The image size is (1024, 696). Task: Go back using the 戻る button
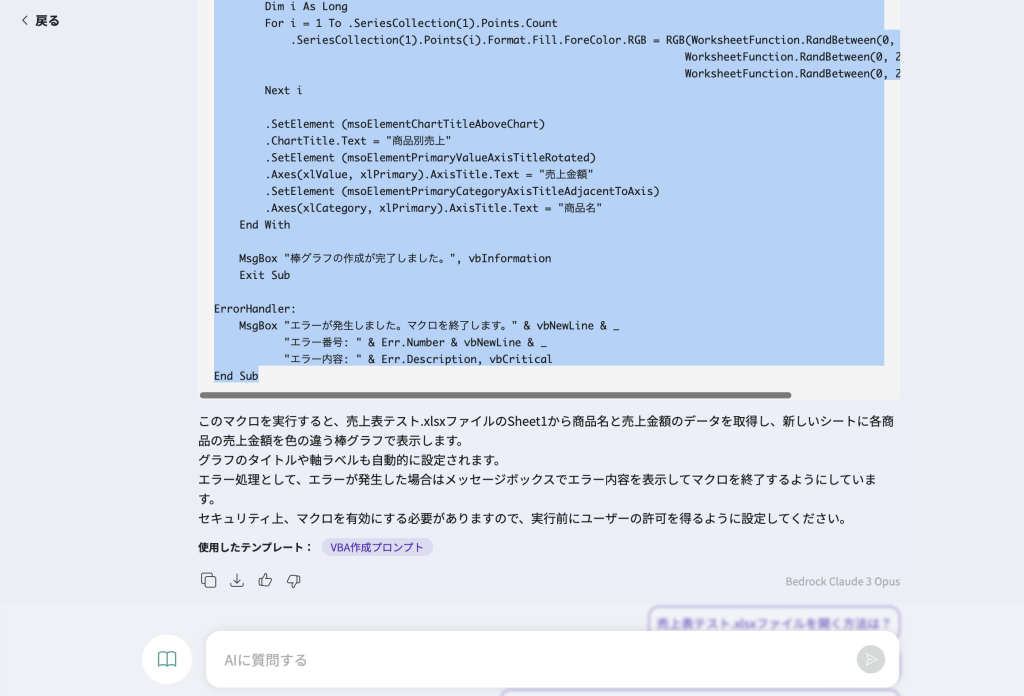pyautogui.click(x=40, y=21)
